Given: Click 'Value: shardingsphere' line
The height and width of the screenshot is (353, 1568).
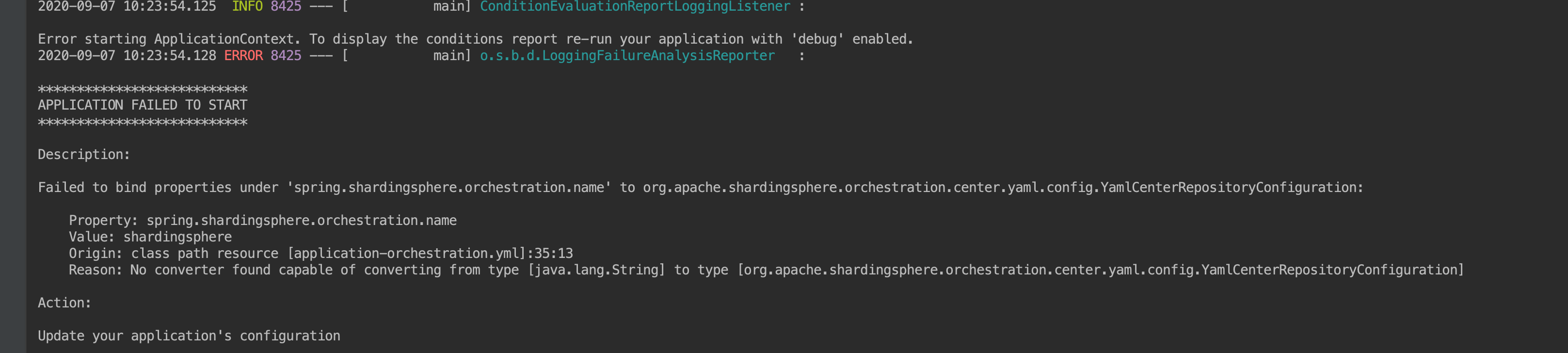Looking at the screenshot, I should [x=150, y=237].
